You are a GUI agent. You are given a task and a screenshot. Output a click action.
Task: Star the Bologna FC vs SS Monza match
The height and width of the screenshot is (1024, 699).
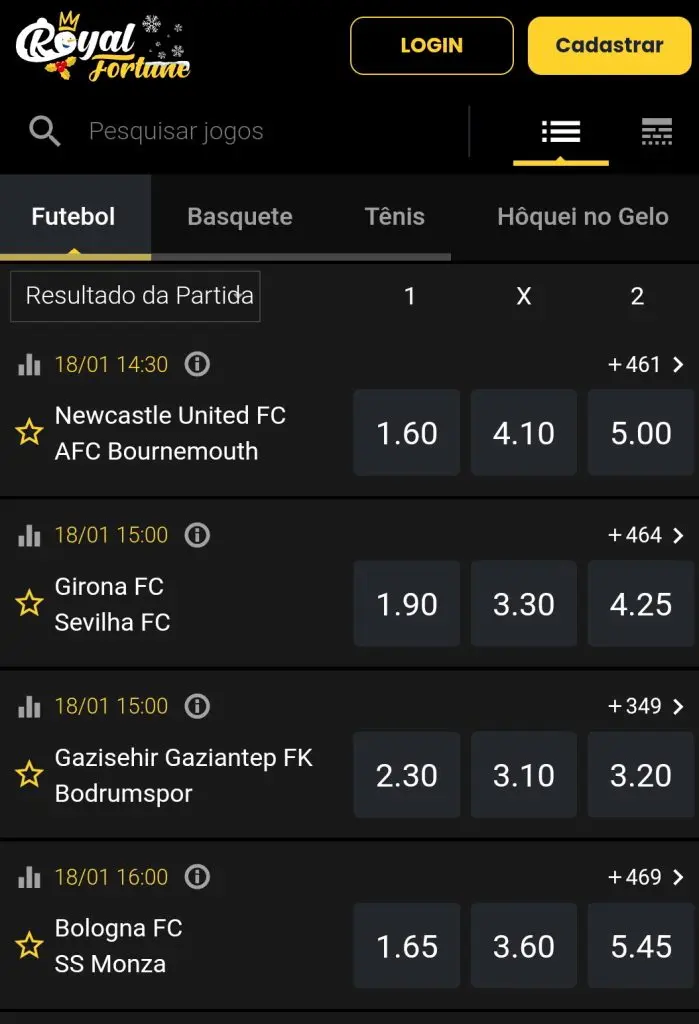coord(29,946)
